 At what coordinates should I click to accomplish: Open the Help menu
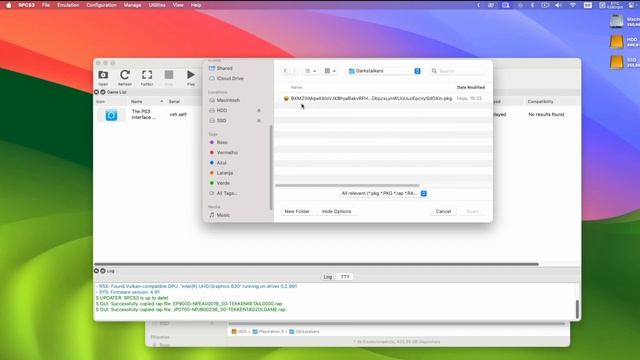[196, 5]
